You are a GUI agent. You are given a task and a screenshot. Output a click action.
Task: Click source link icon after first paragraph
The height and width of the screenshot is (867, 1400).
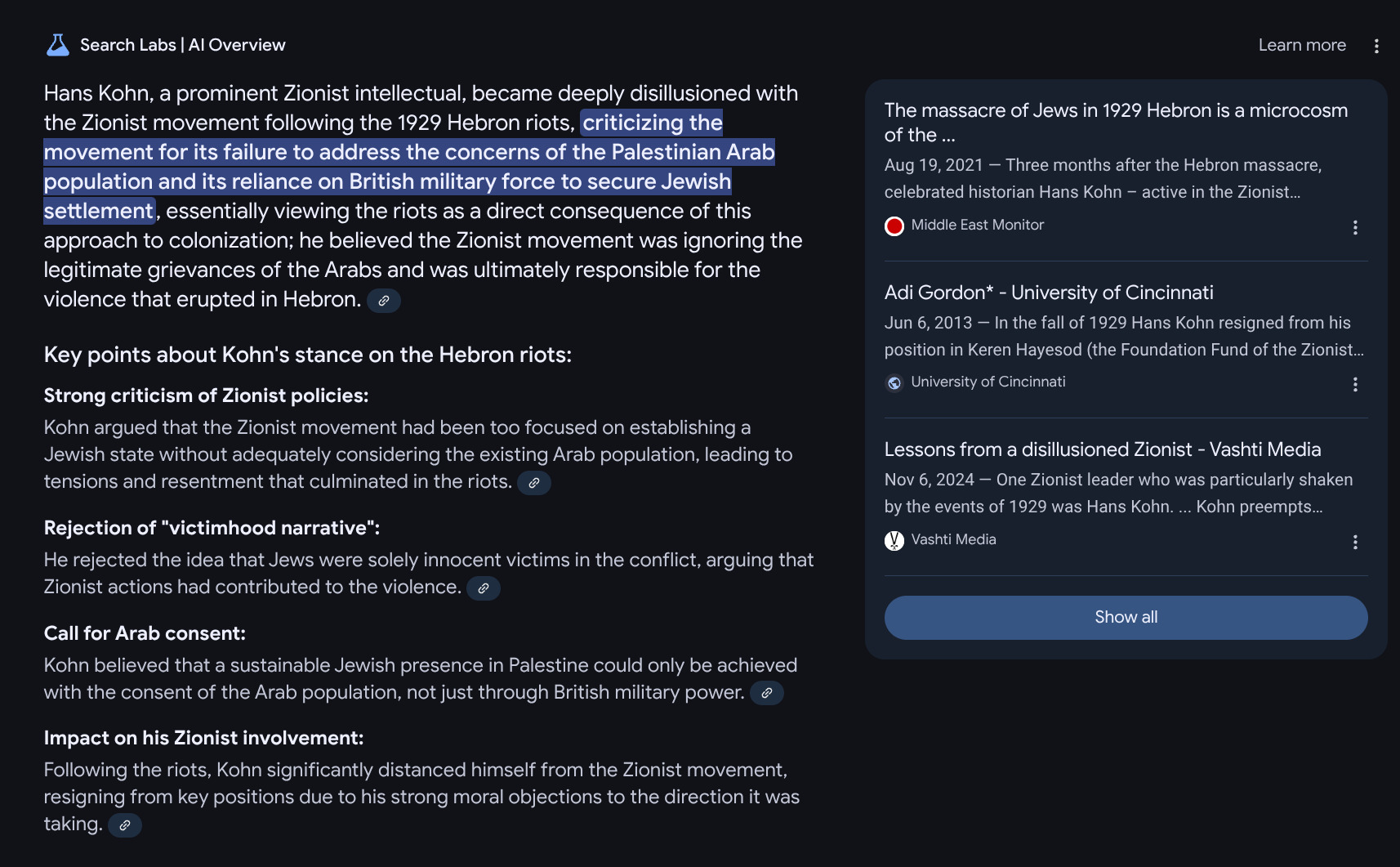[383, 301]
